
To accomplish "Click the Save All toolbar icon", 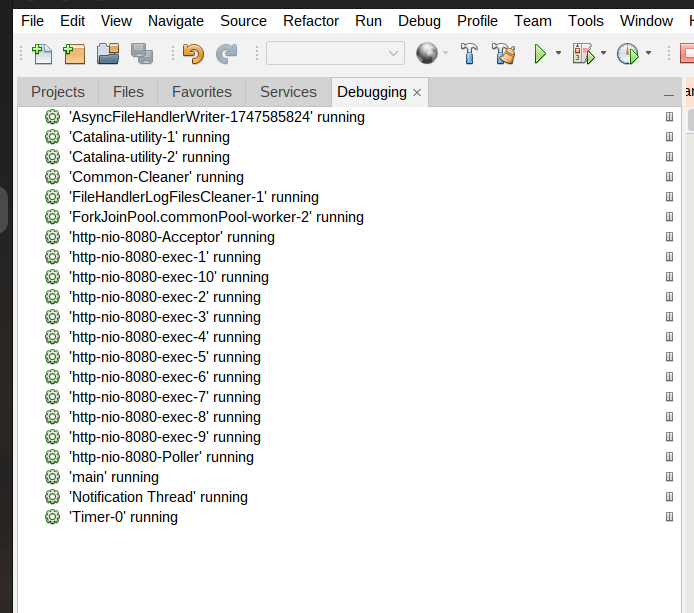I will pyautogui.click(x=142, y=54).
